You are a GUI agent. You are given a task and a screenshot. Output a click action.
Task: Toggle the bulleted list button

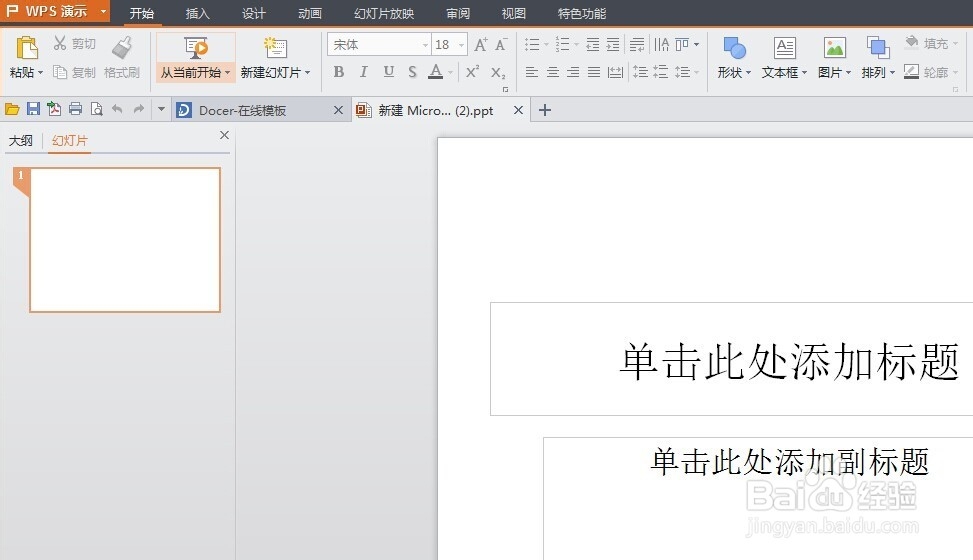pyautogui.click(x=532, y=44)
